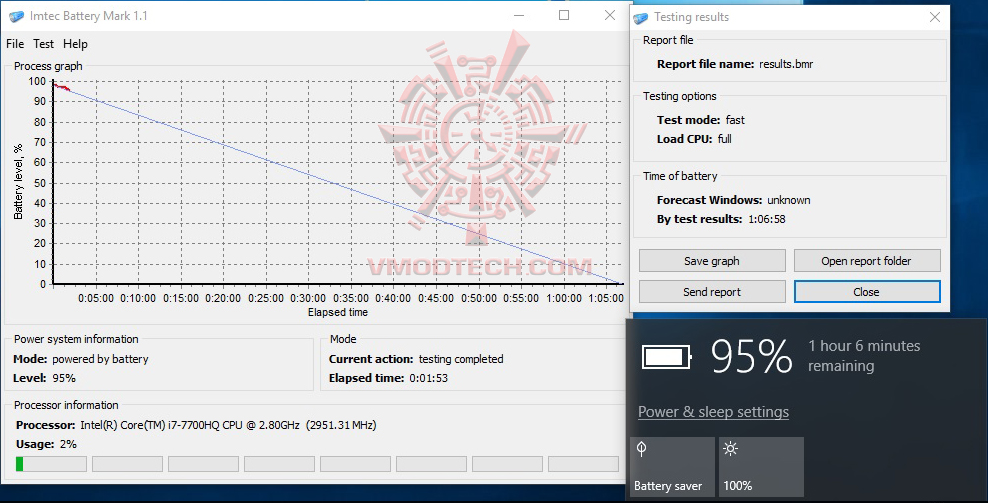Maximize the Imtec Battery Mark window
The height and width of the screenshot is (503, 988).
[564, 15]
